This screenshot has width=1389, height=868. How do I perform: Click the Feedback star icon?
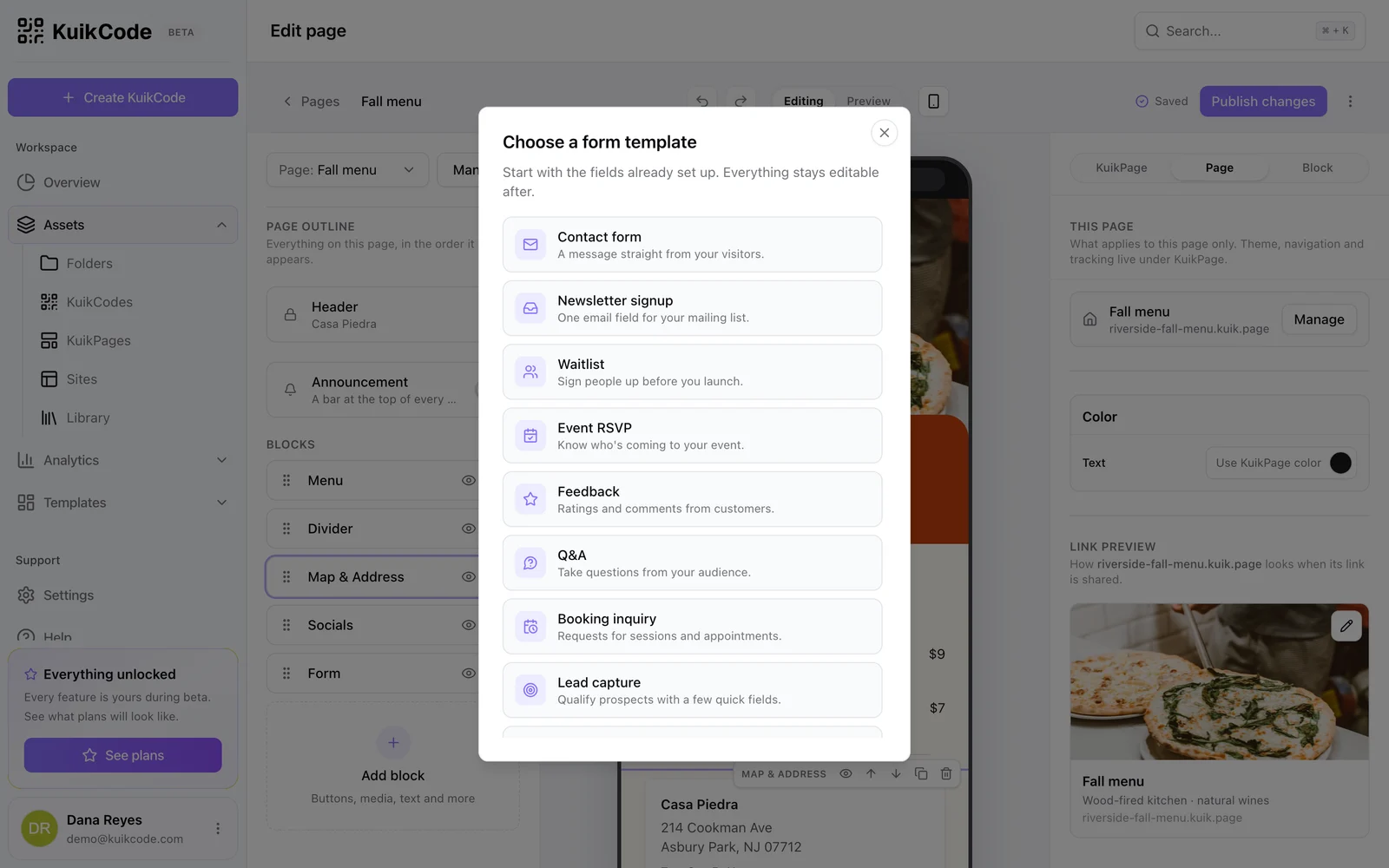pos(530,499)
